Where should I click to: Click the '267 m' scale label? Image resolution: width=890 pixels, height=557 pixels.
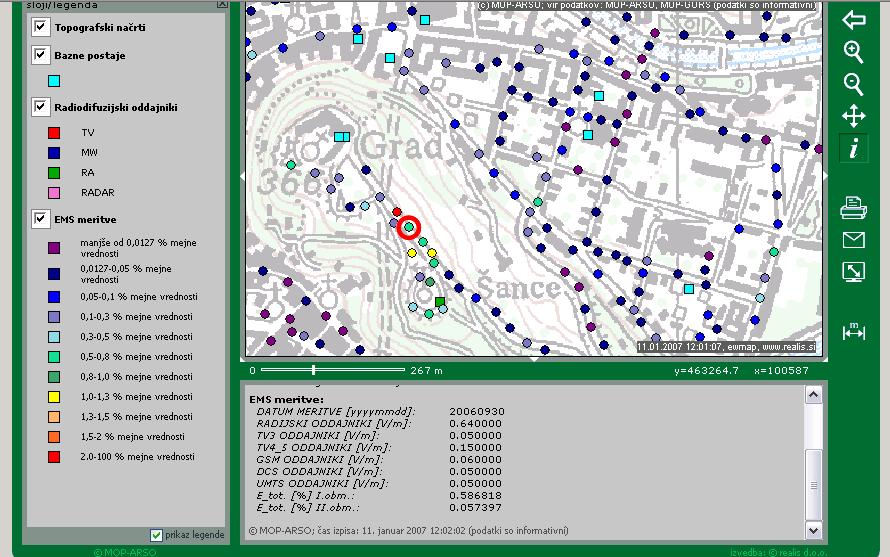[426, 371]
